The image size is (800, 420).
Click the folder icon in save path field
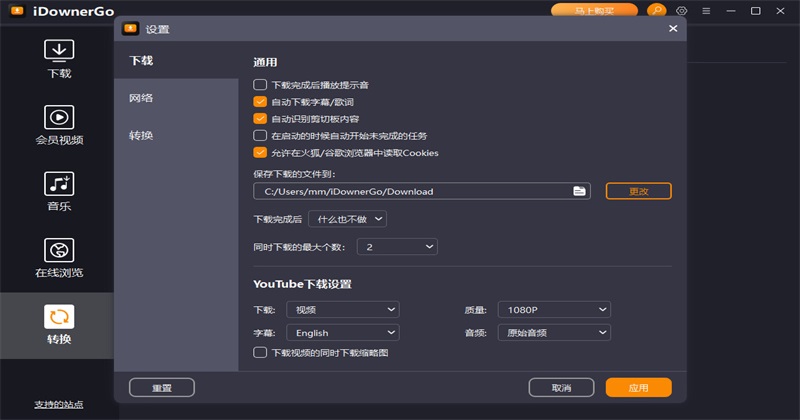579,191
